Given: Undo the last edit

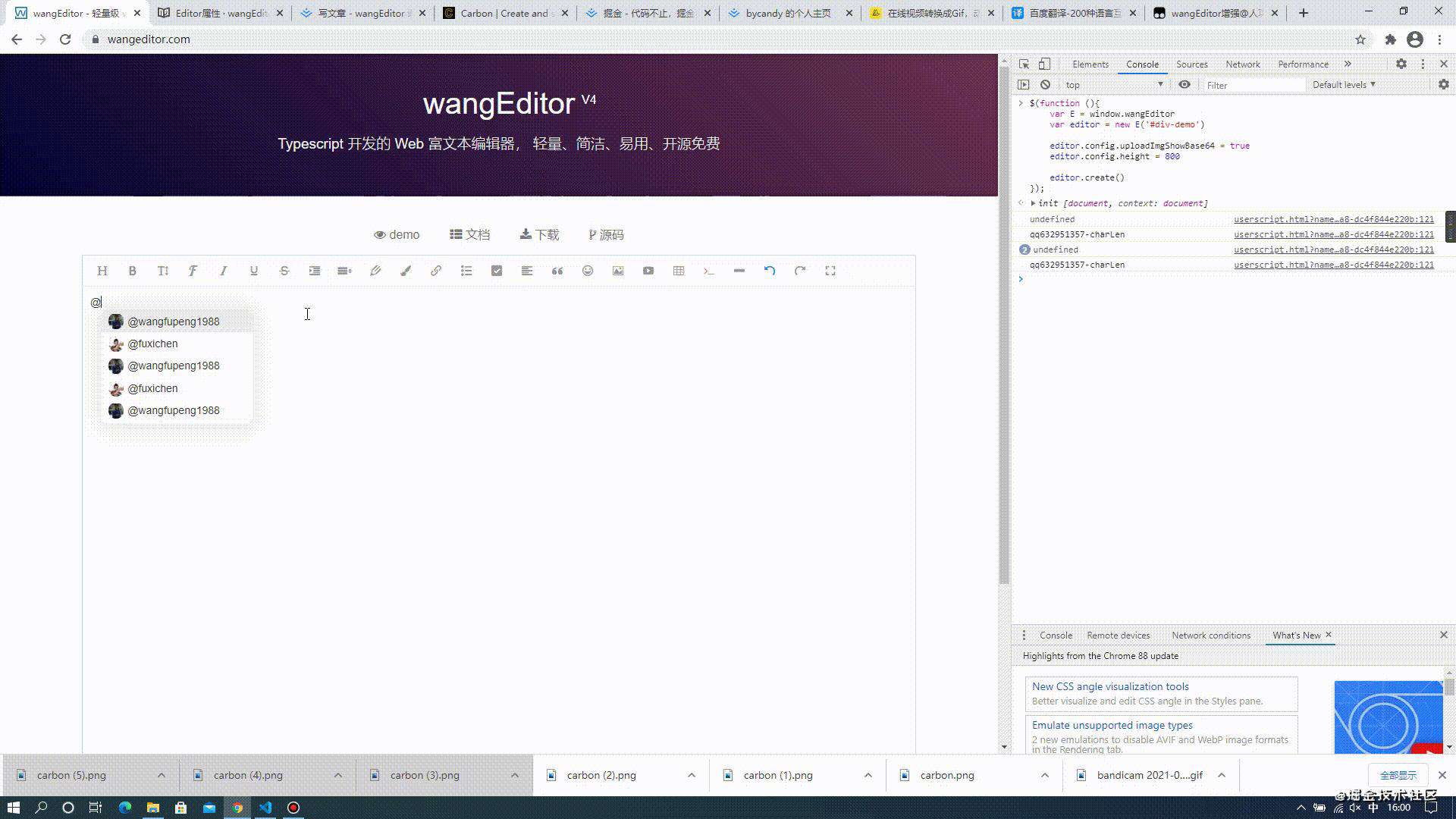Looking at the screenshot, I should (x=770, y=271).
